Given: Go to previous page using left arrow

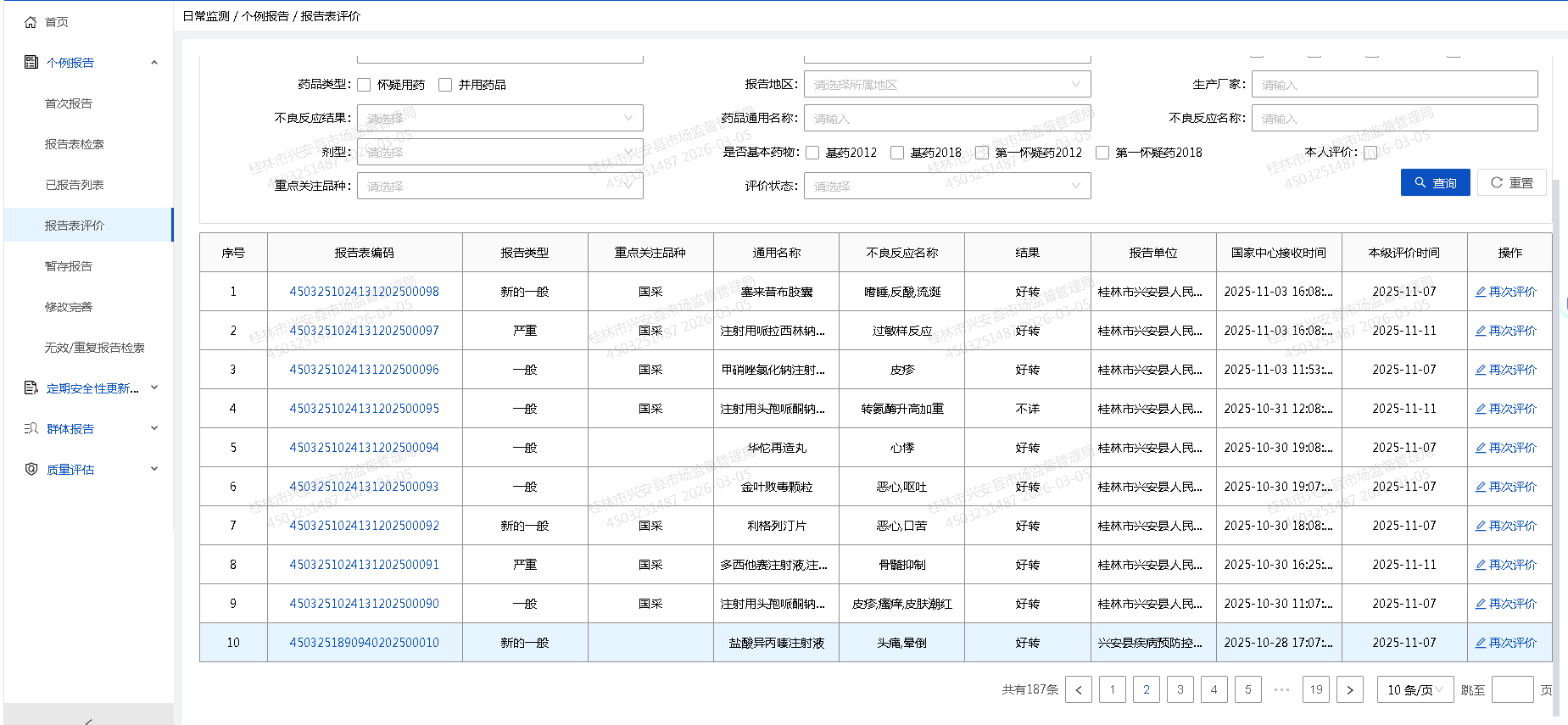Looking at the screenshot, I should (1078, 689).
